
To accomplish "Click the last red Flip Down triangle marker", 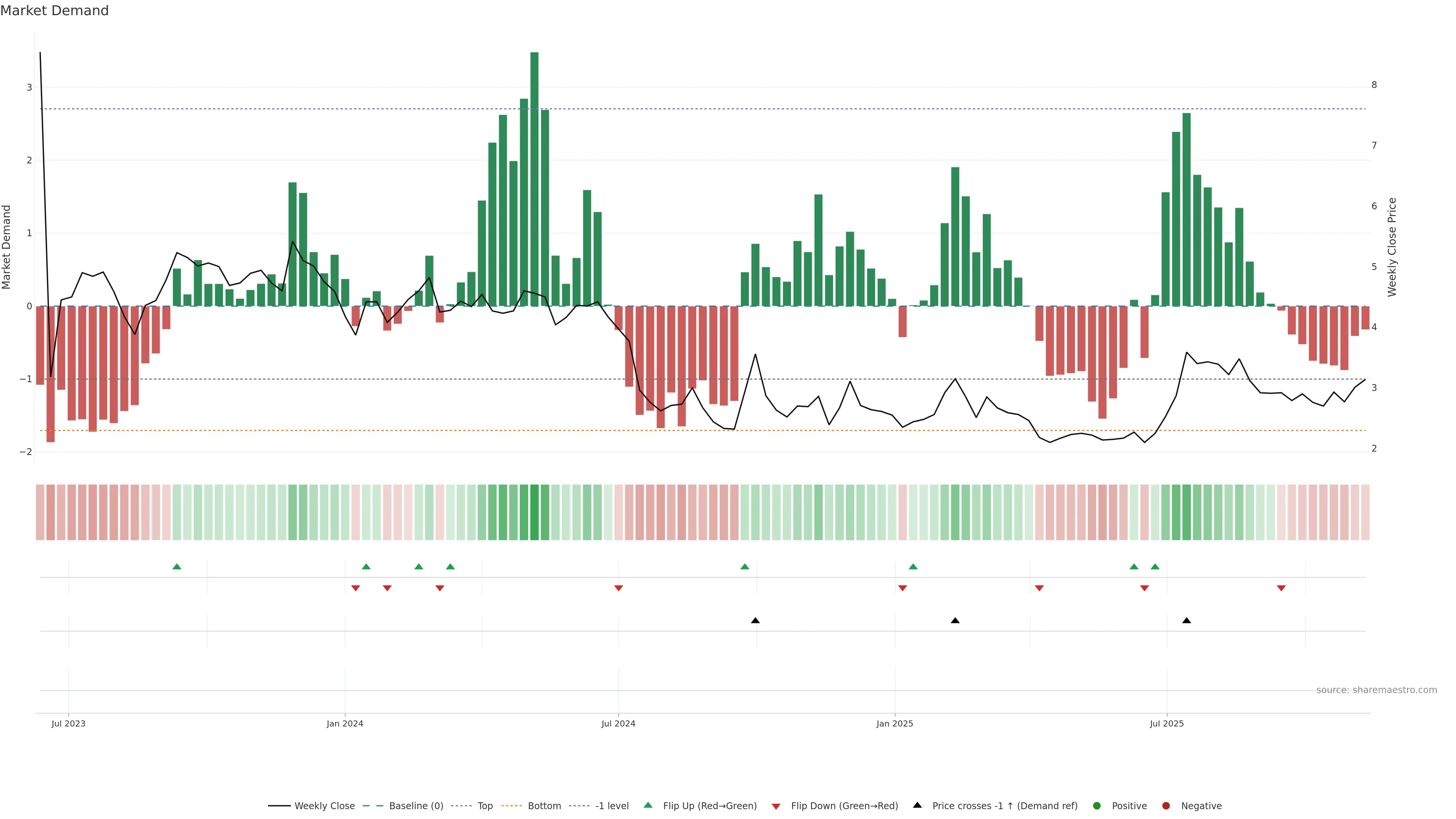I will pyautogui.click(x=1281, y=588).
